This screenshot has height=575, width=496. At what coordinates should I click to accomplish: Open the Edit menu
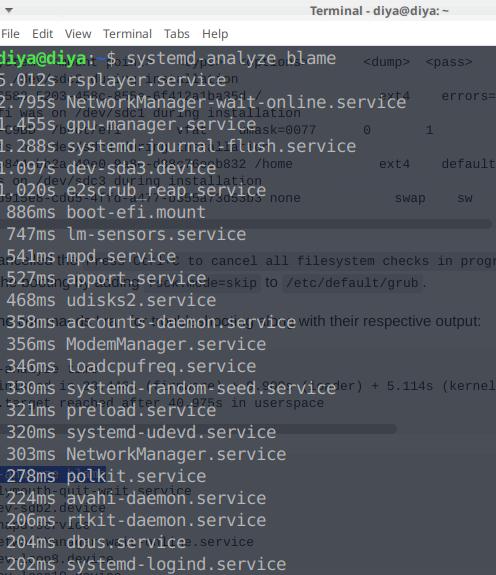(43, 34)
